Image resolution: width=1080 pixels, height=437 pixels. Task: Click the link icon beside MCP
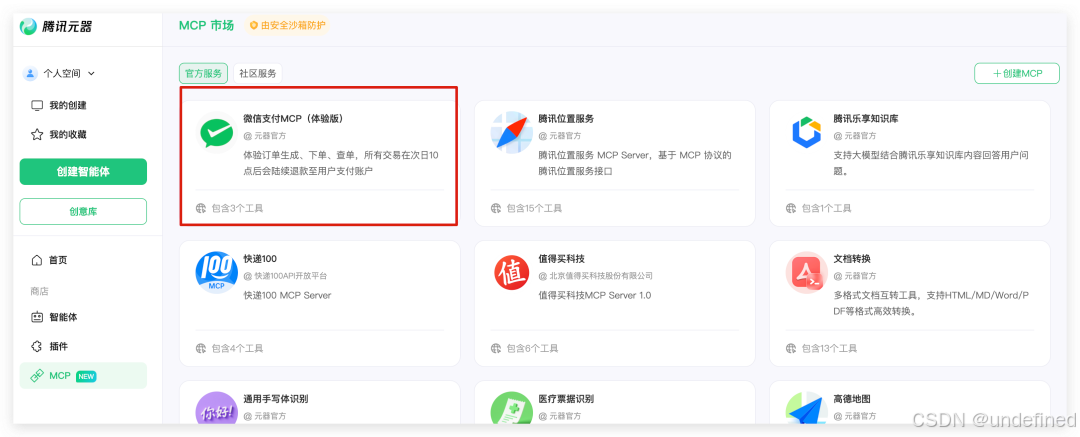click(37, 376)
